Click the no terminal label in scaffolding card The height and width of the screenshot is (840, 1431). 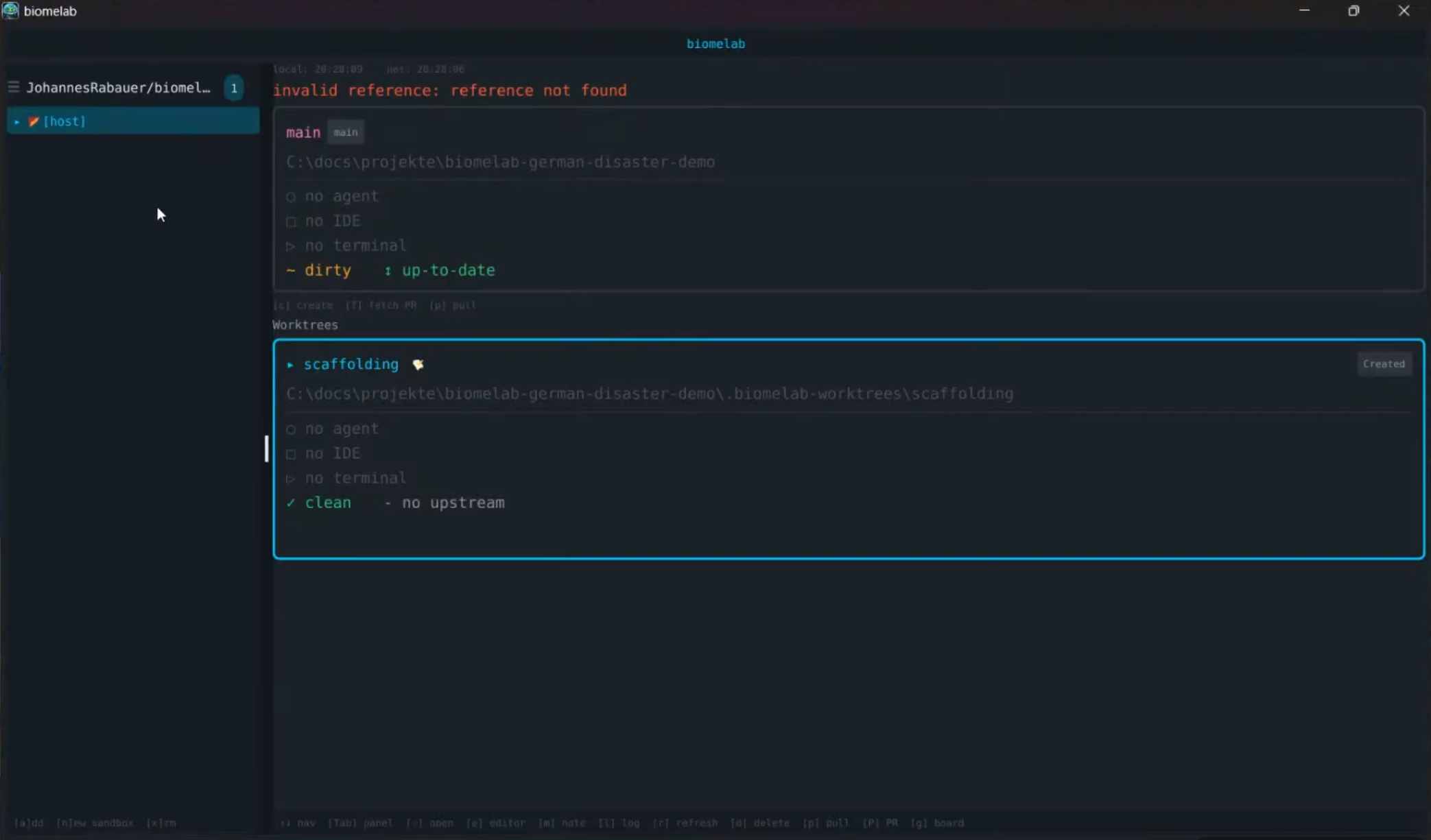click(x=356, y=478)
